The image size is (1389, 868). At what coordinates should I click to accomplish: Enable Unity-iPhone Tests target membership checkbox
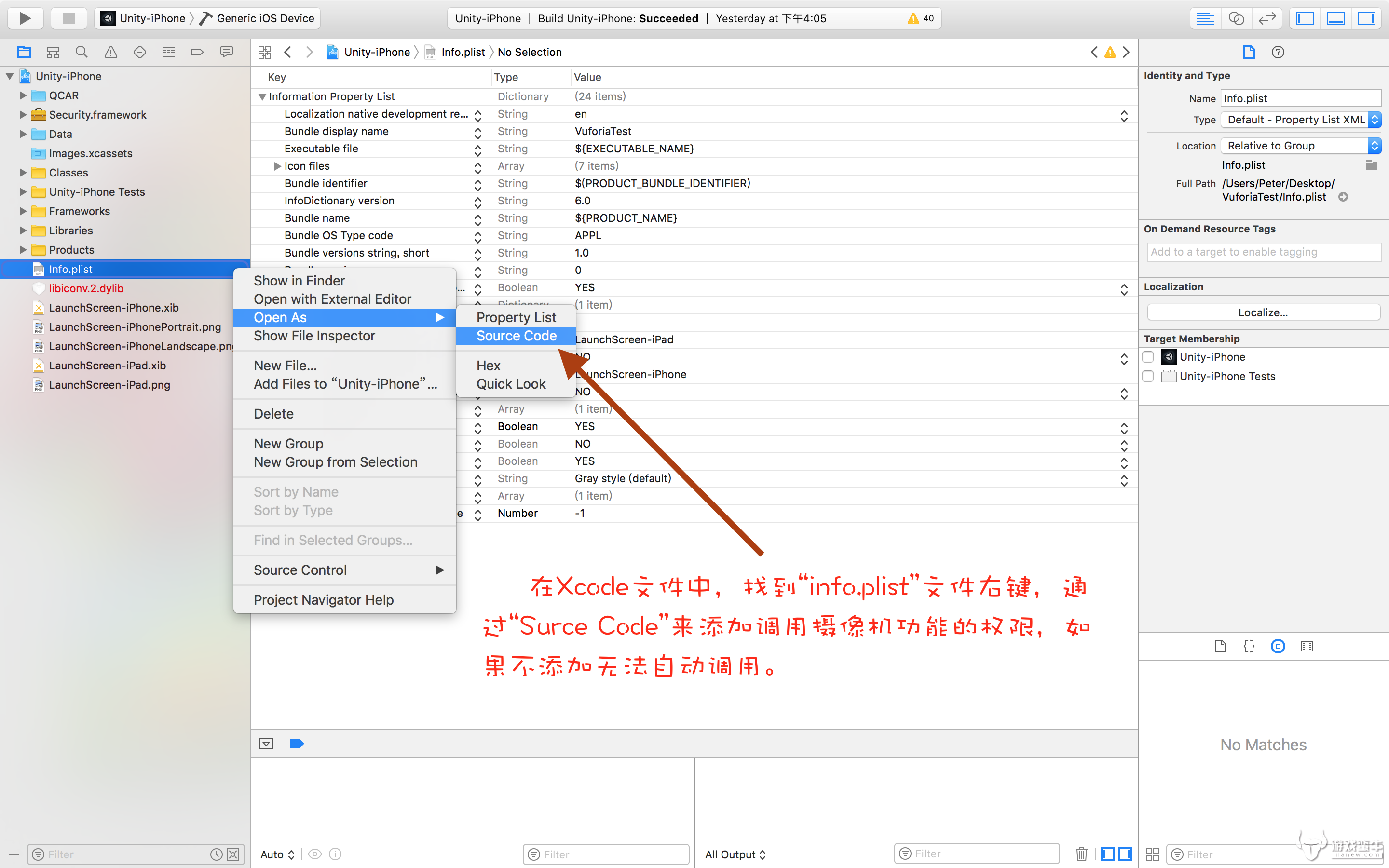pos(1148,376)
